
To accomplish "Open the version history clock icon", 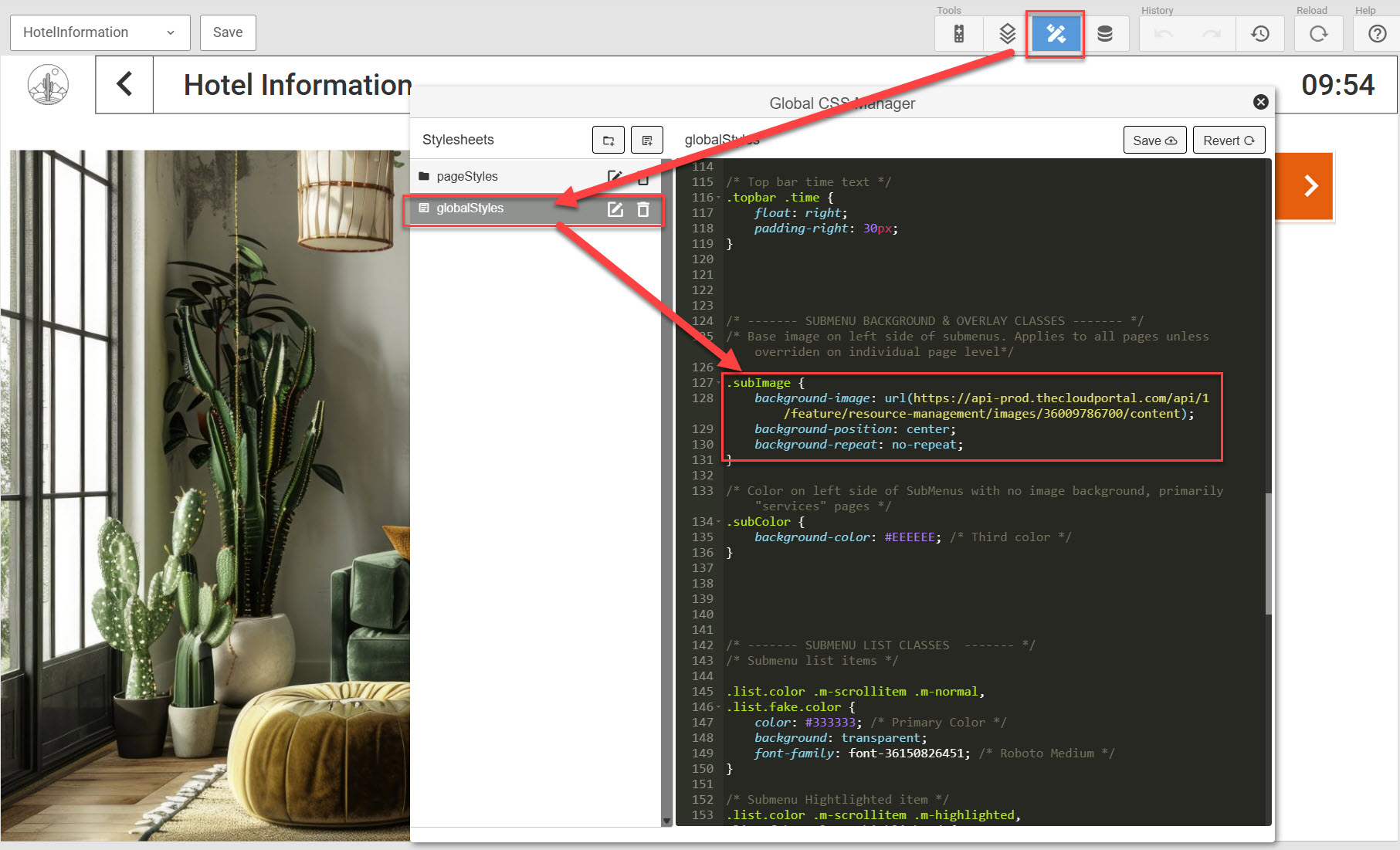I will pos(1260,34).
